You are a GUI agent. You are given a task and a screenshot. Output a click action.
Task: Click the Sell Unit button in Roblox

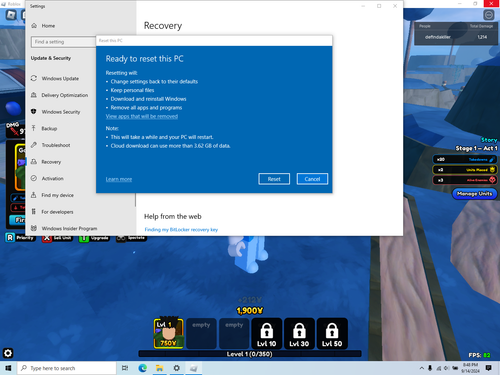(57, 238)
